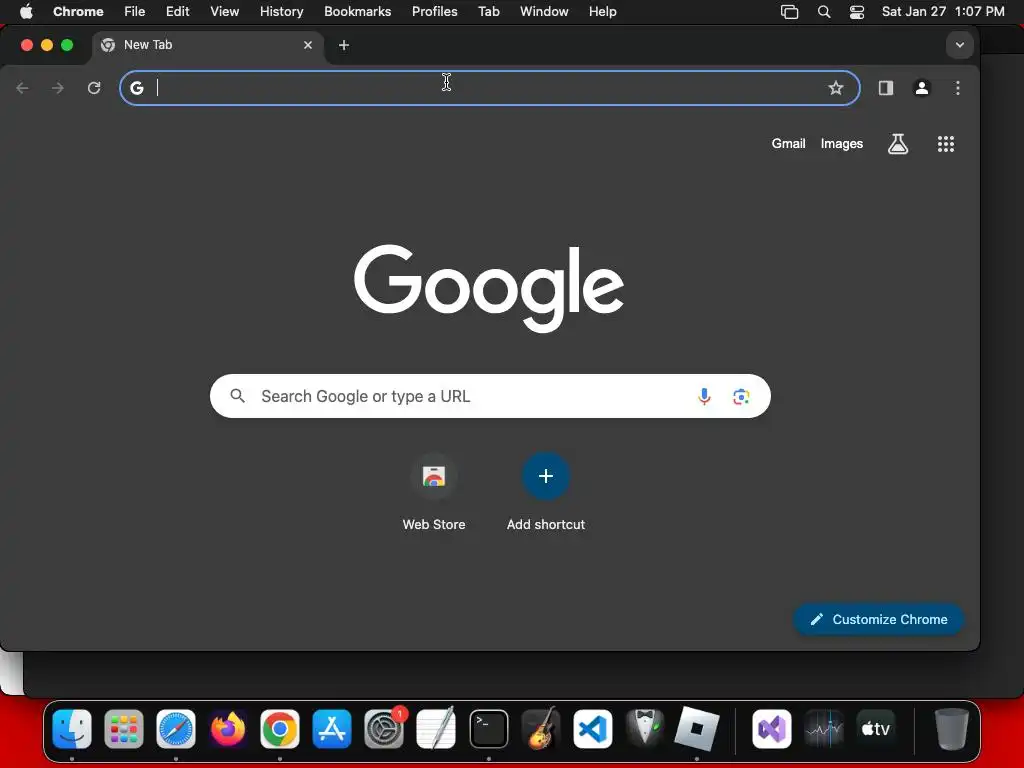The image size is (1024, 768).
Task: Open the Tab menu
Action: 488,12
